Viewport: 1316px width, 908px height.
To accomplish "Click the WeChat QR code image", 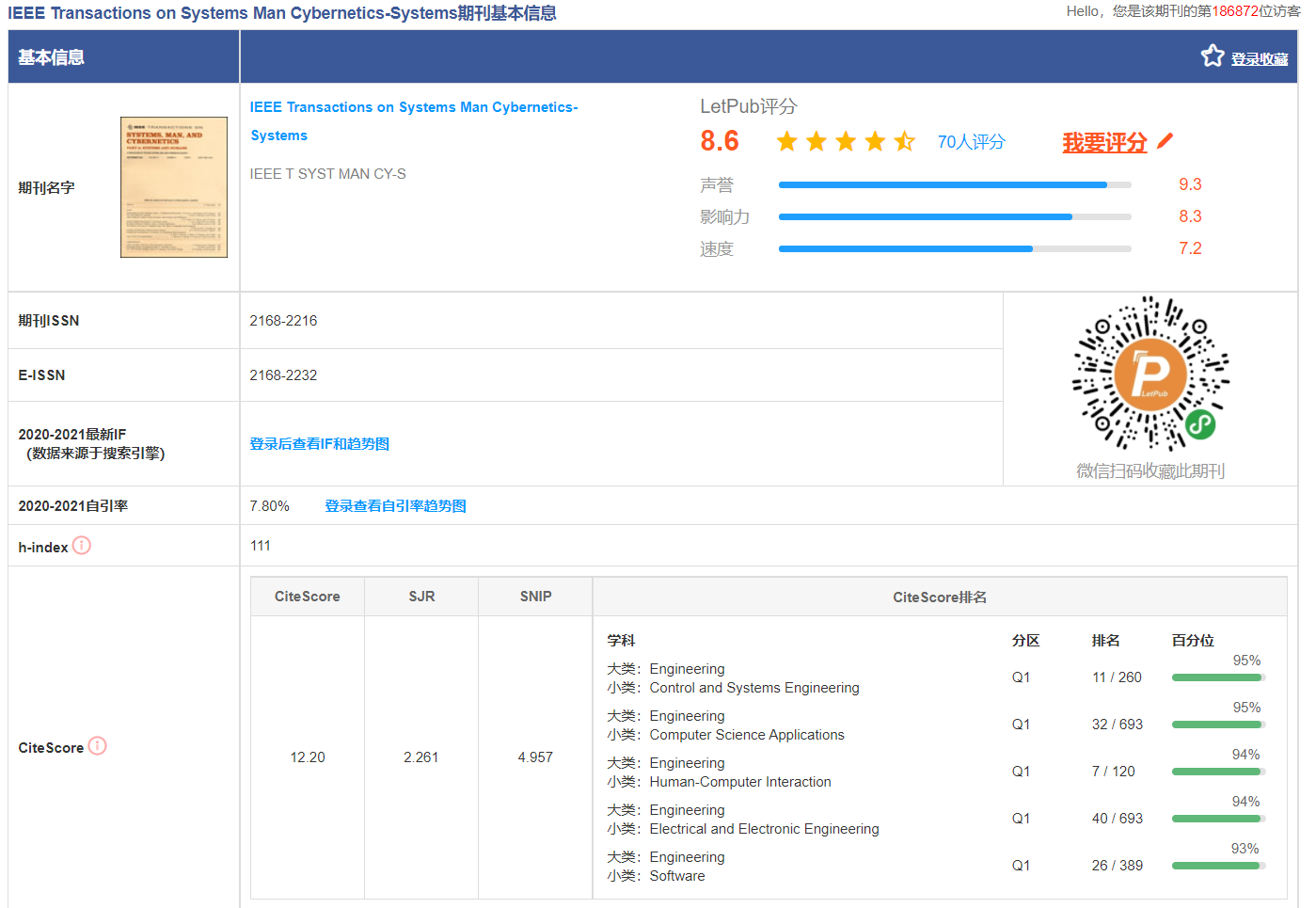I will [x=1150, y=374].
